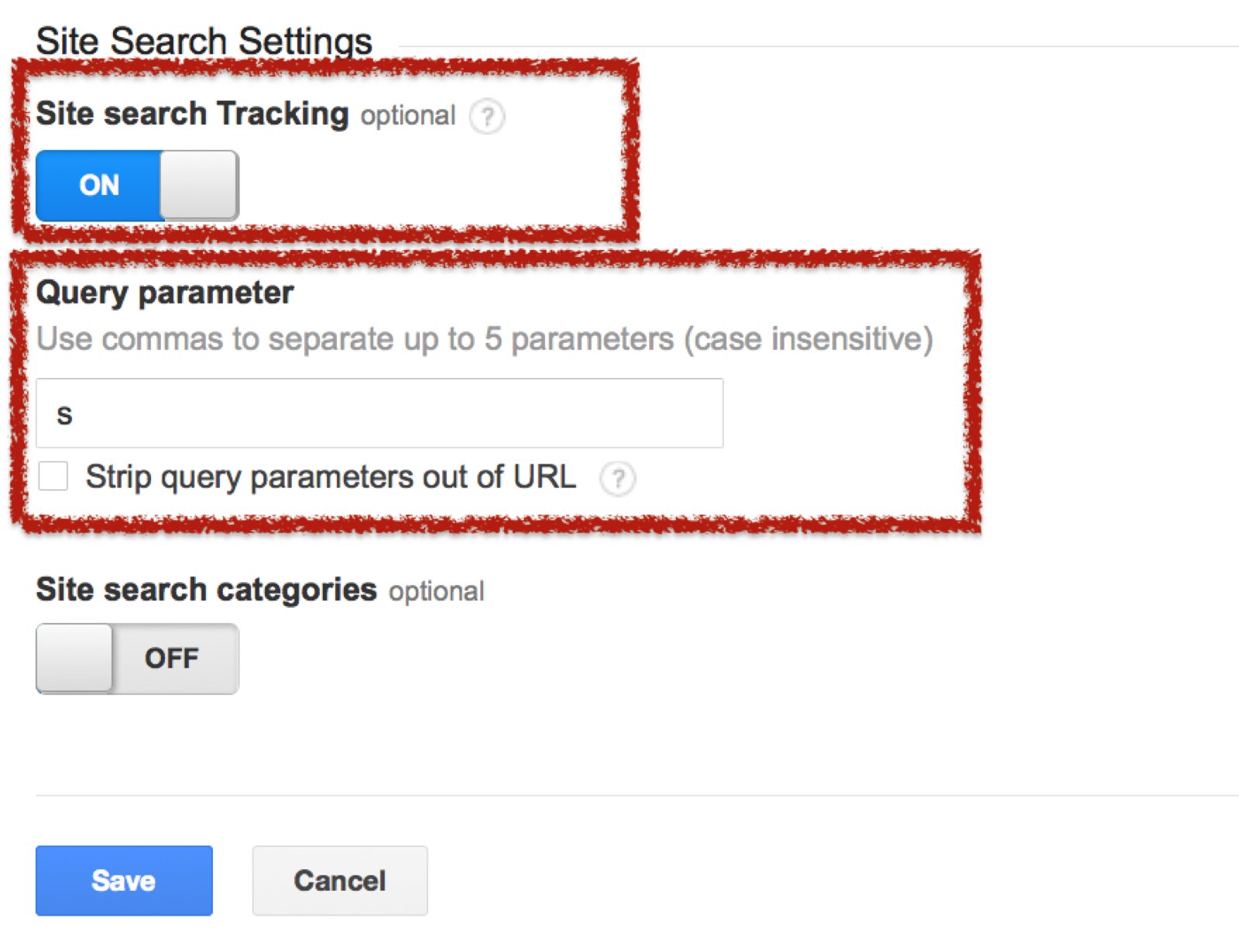Click the Query parameter text field
This screenshot has width=1239, height=952.
(379, 413)
